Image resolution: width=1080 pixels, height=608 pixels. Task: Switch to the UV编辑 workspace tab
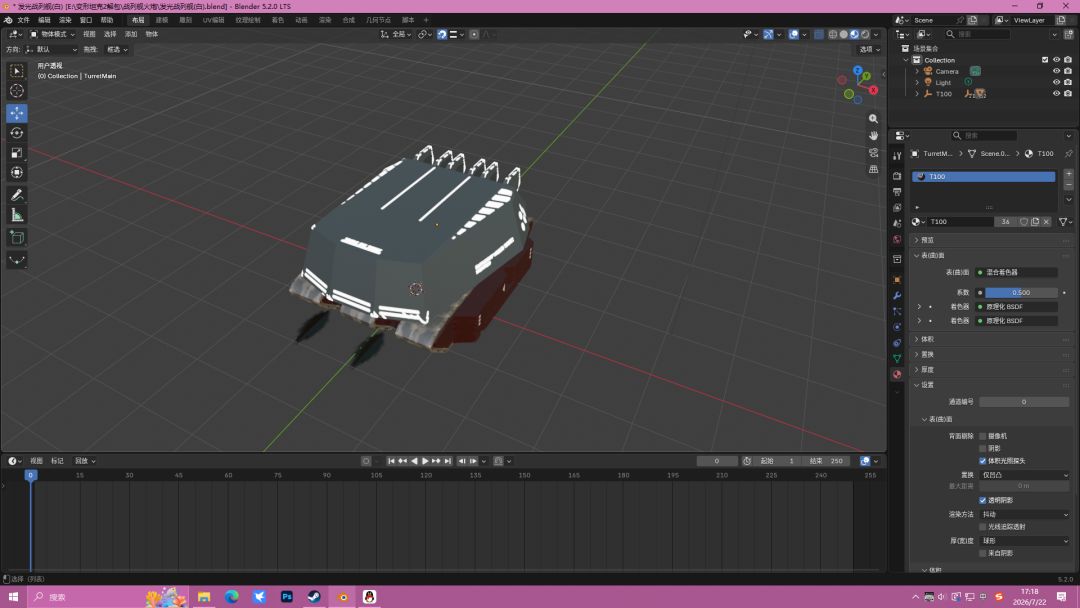(x=214, y=20)
